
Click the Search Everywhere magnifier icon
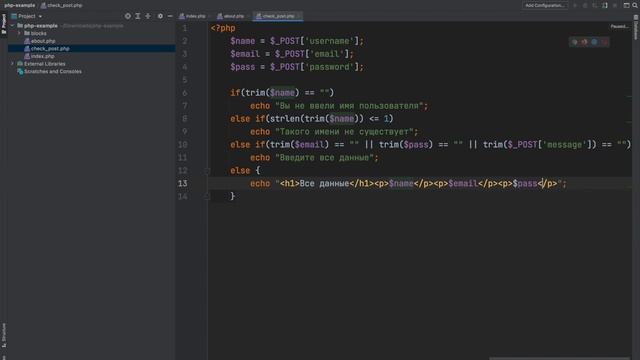(x=635, y=5)
